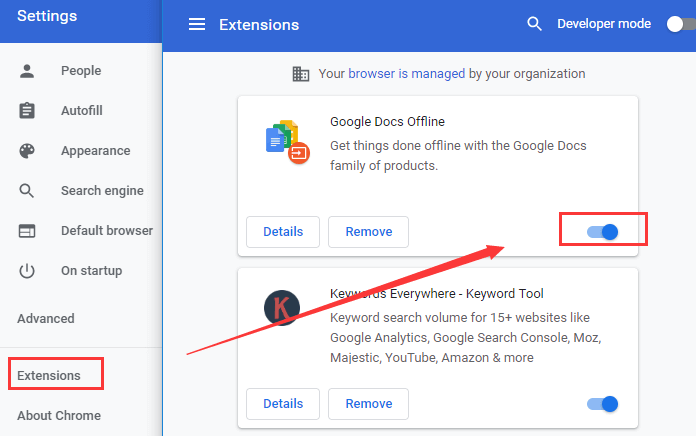Viewport: 696px width, 436px height.
Task: Turn off the Keywords Everywhere extension toggle
Action: [602, 404]
